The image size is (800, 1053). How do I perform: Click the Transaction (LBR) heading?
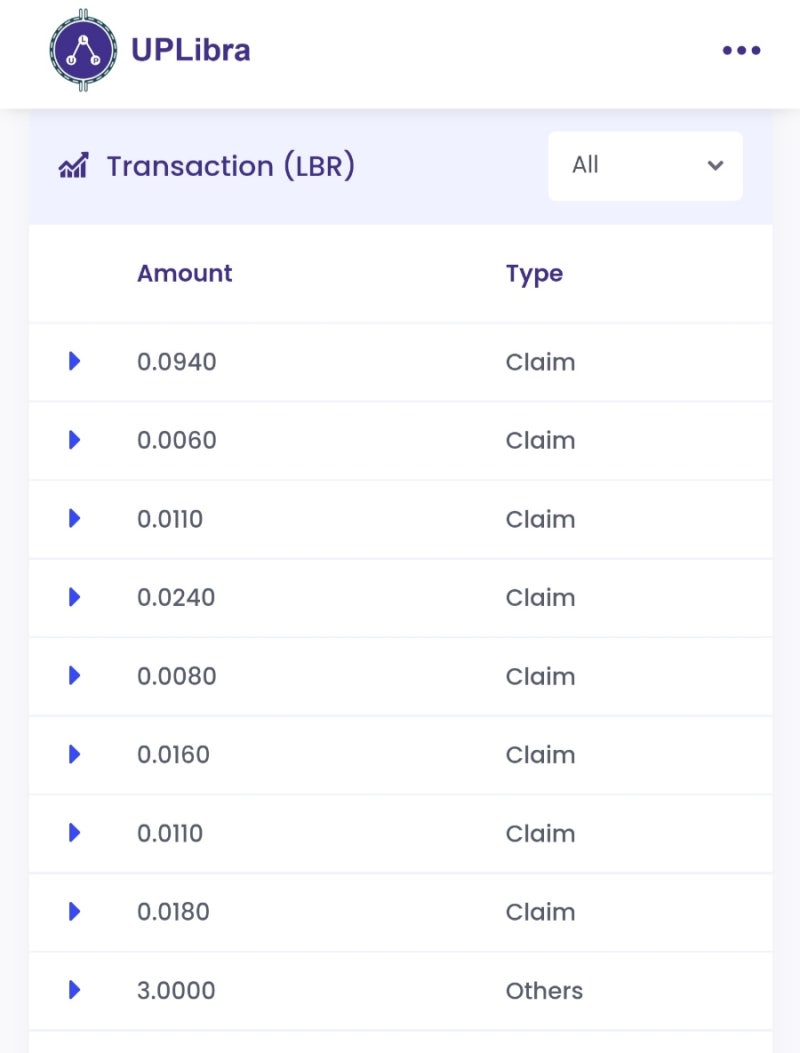tap(231, 166)
